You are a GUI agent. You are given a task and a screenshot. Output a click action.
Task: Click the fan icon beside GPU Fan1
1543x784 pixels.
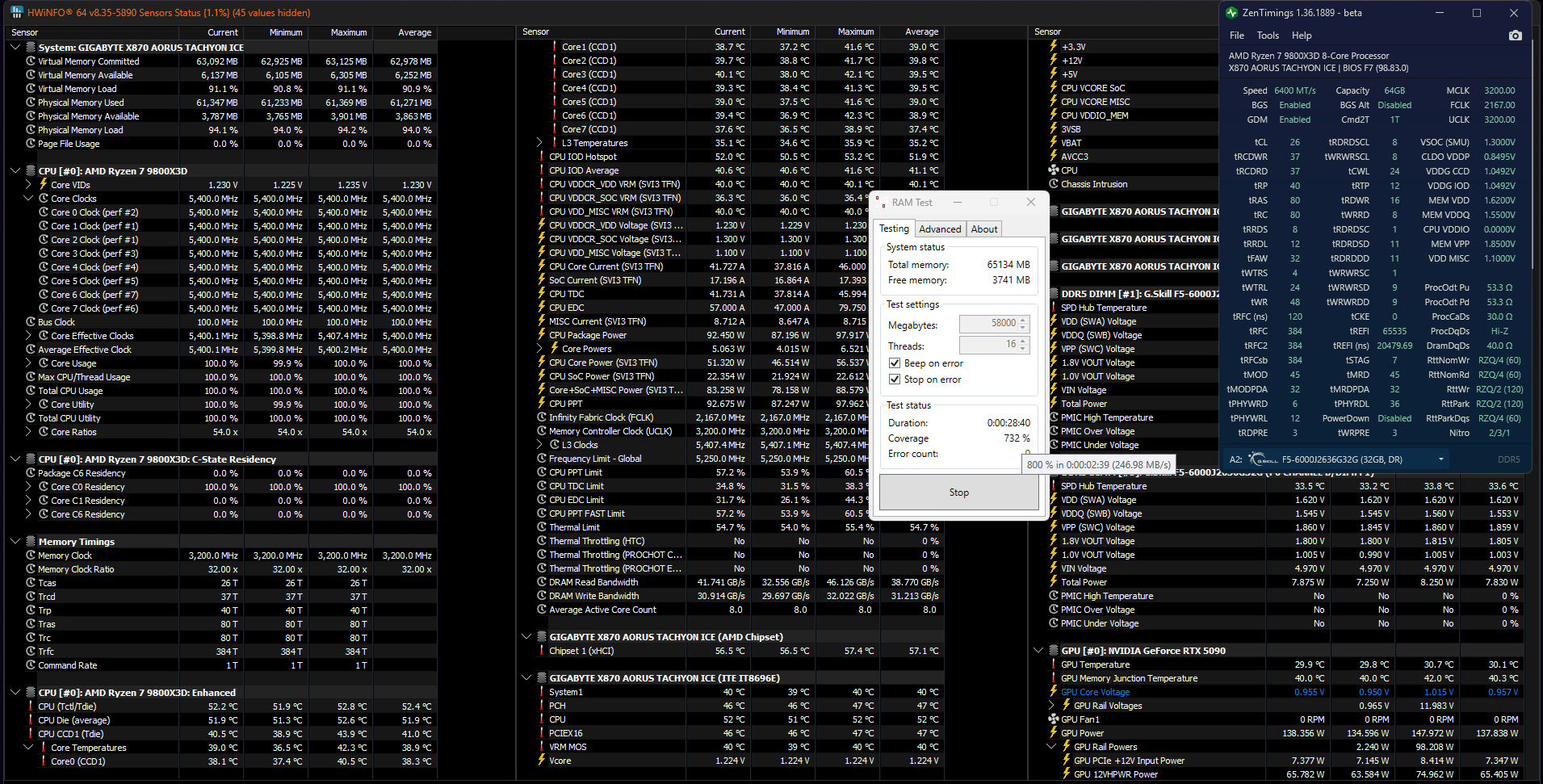coord(1053,719)
